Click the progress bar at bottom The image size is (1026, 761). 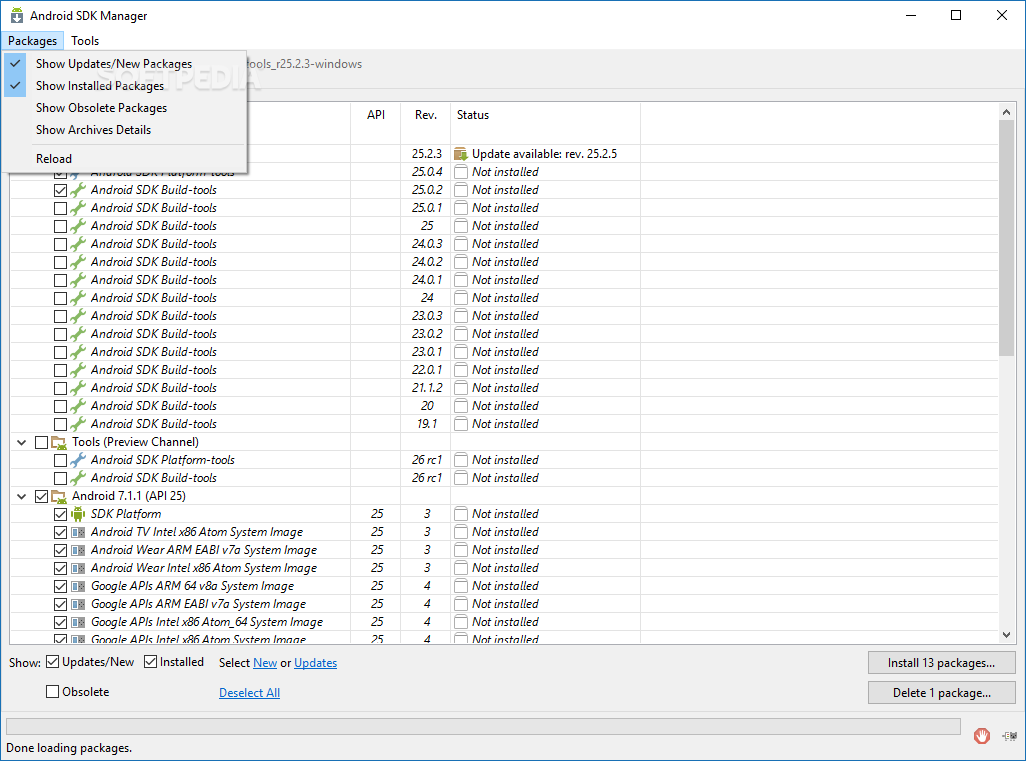[483, 726]
